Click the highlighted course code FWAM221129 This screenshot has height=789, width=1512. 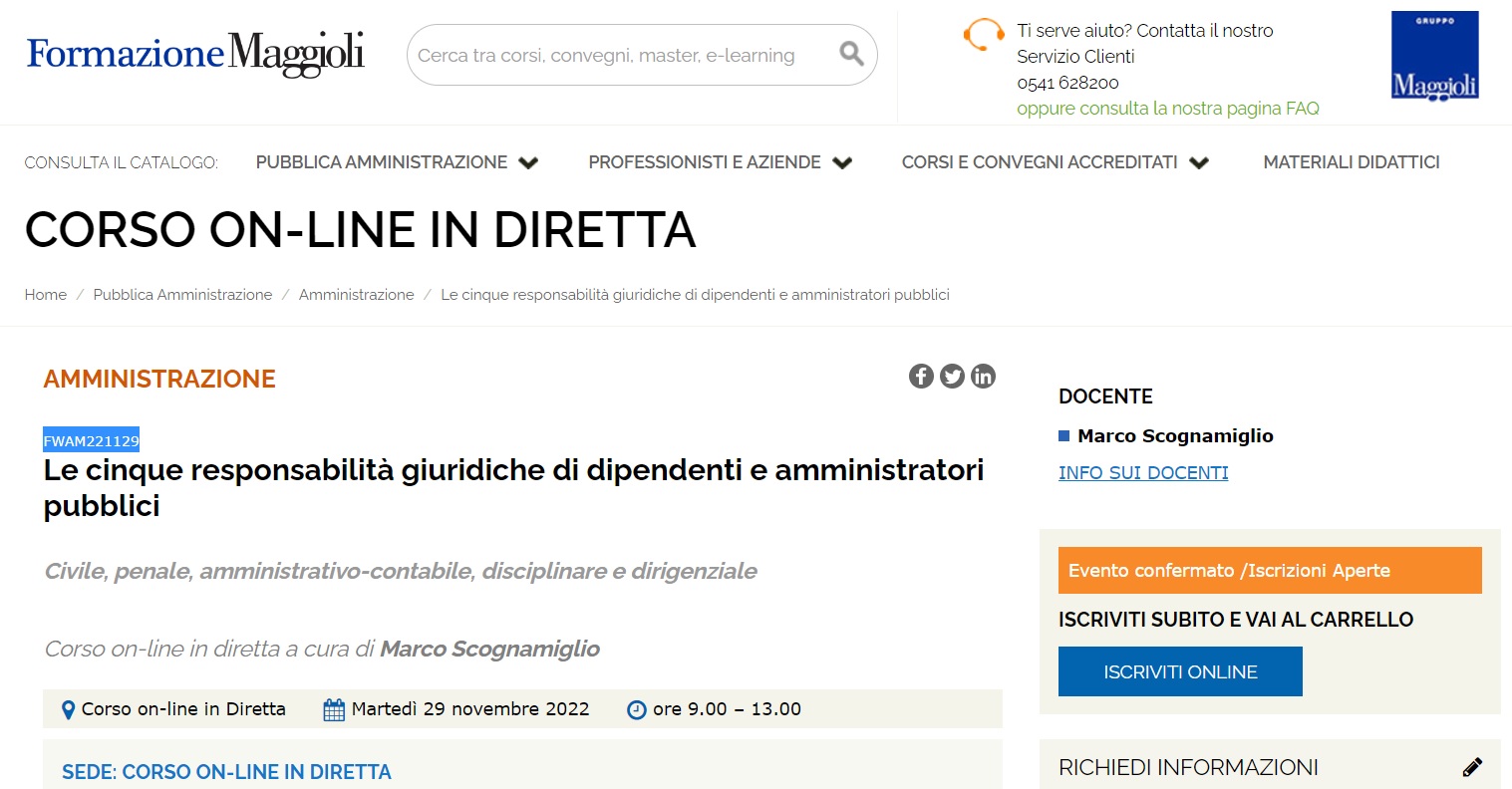[92, 440]
